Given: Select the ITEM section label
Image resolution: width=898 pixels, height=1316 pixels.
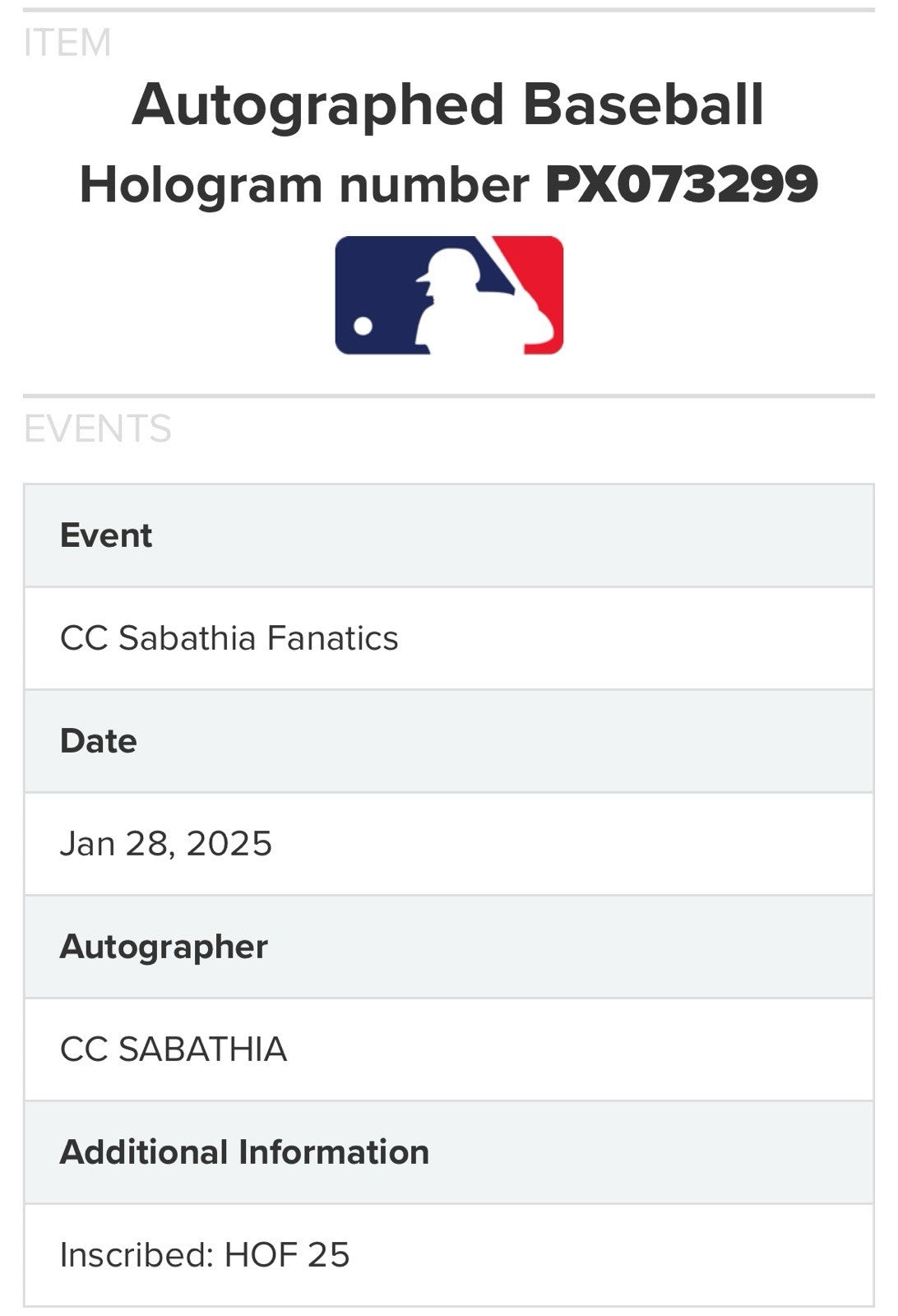Looking at the screenshot, I should coord(67,43).
